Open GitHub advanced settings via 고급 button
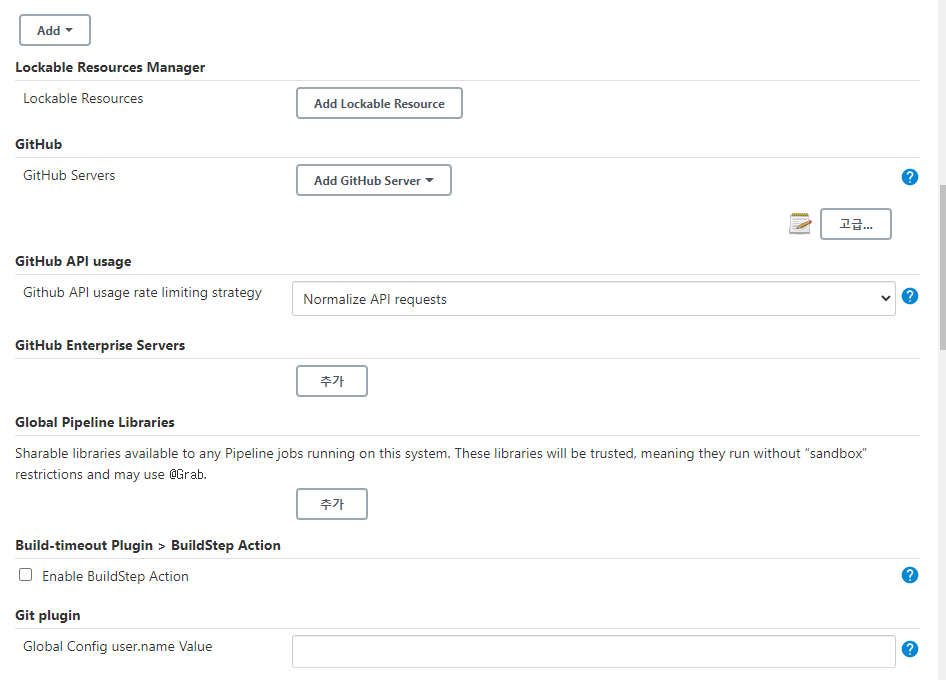946x680 pixels. [x=856, y=224]
